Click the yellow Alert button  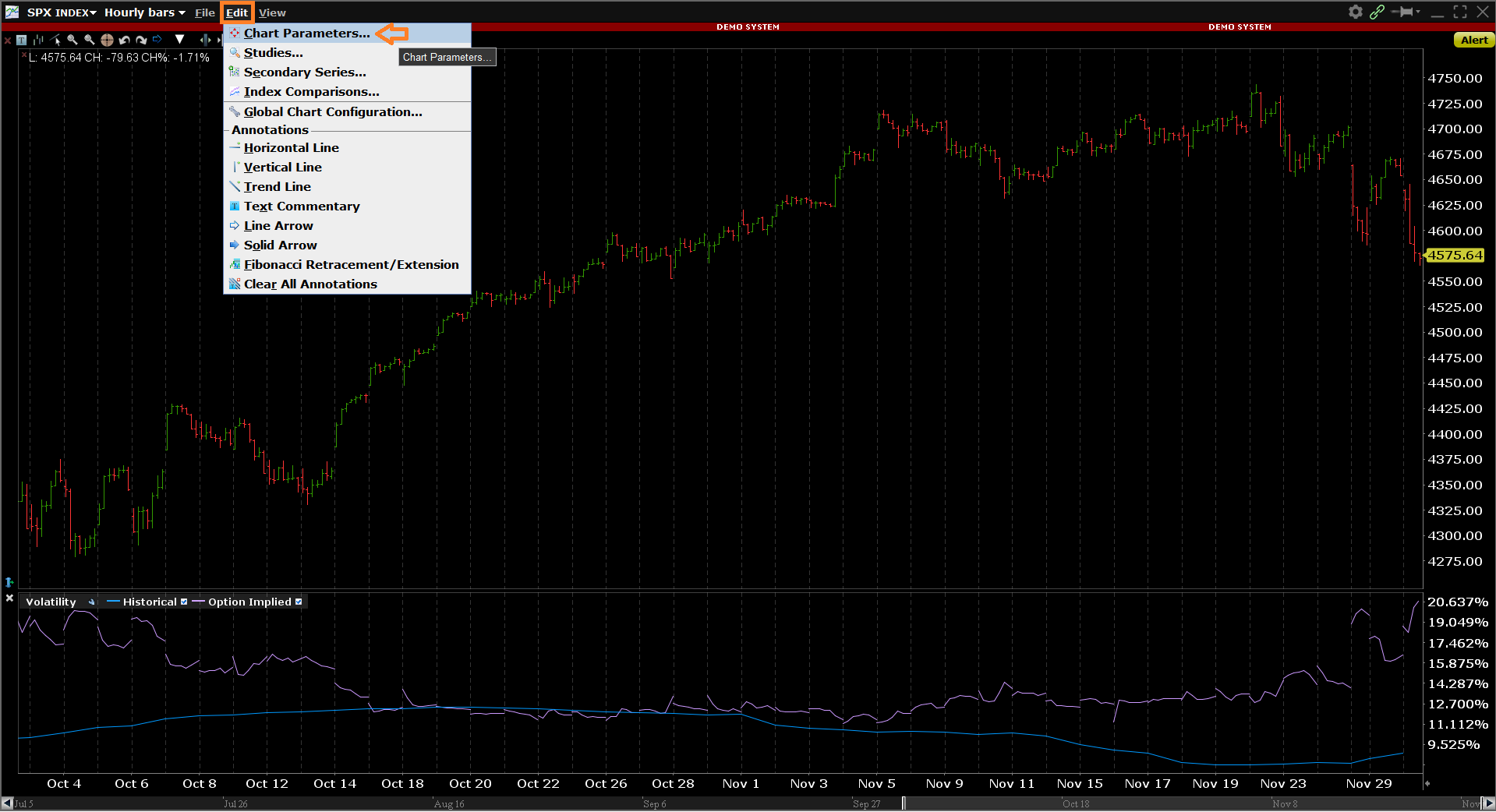(1473, 40)
